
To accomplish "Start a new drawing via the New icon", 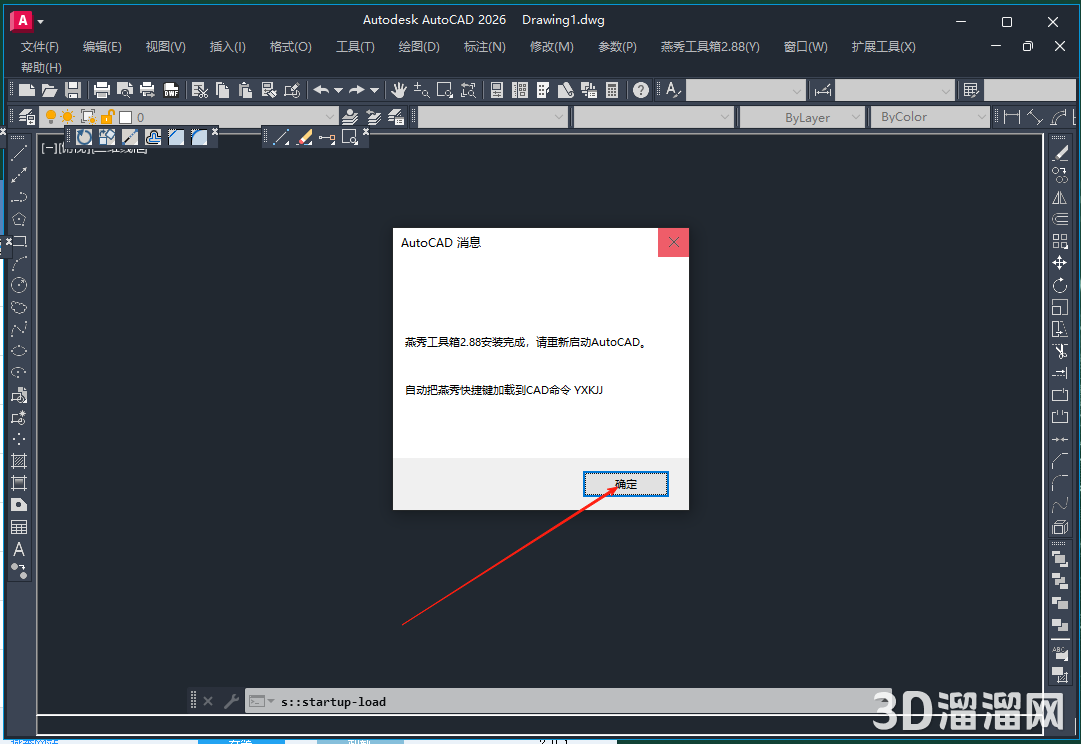I will [x=26, y=90].
